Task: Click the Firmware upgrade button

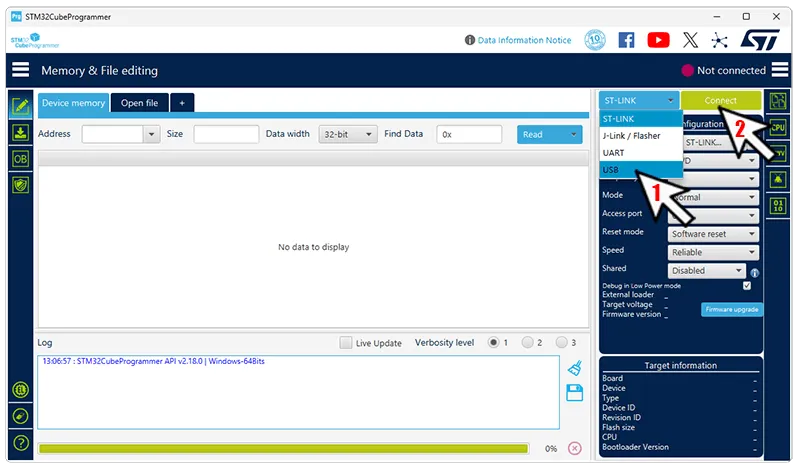Action: tap(732, 310)
